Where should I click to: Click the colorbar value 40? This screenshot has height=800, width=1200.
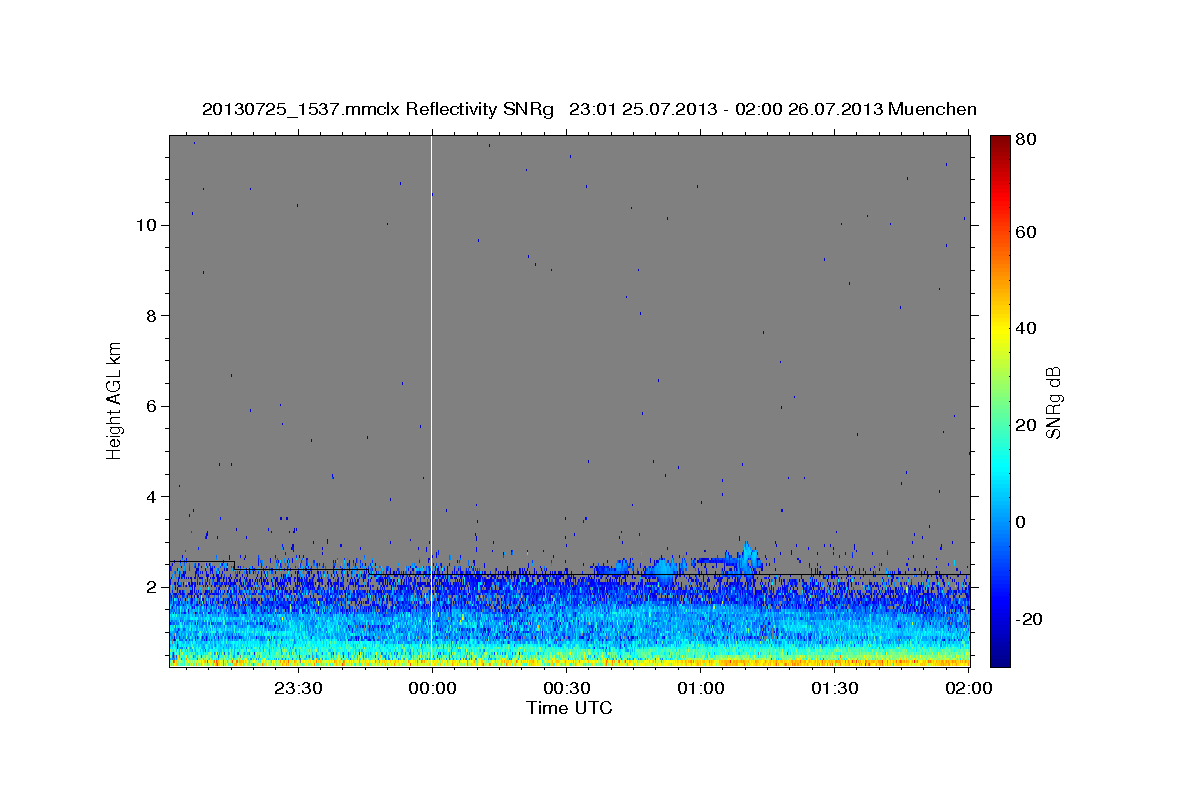[1025, 328]
